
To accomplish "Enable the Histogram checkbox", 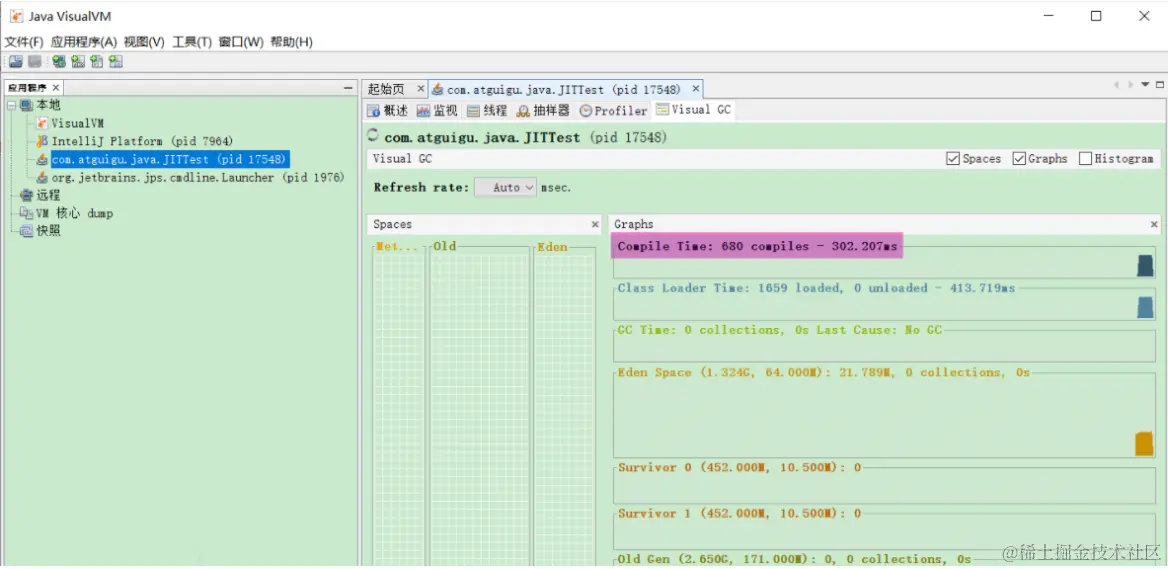I will (1085, 159).
